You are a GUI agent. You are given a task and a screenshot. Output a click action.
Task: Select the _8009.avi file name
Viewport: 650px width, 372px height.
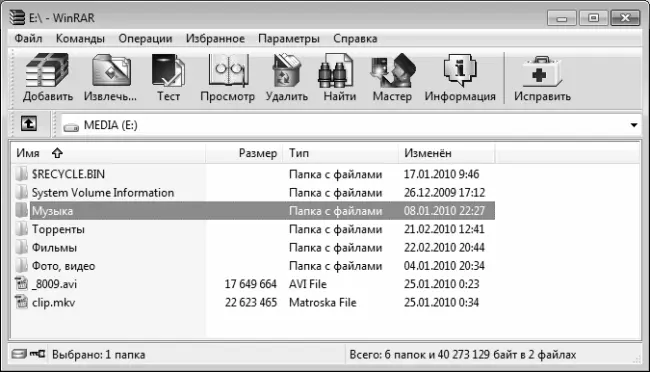point(54,284)
